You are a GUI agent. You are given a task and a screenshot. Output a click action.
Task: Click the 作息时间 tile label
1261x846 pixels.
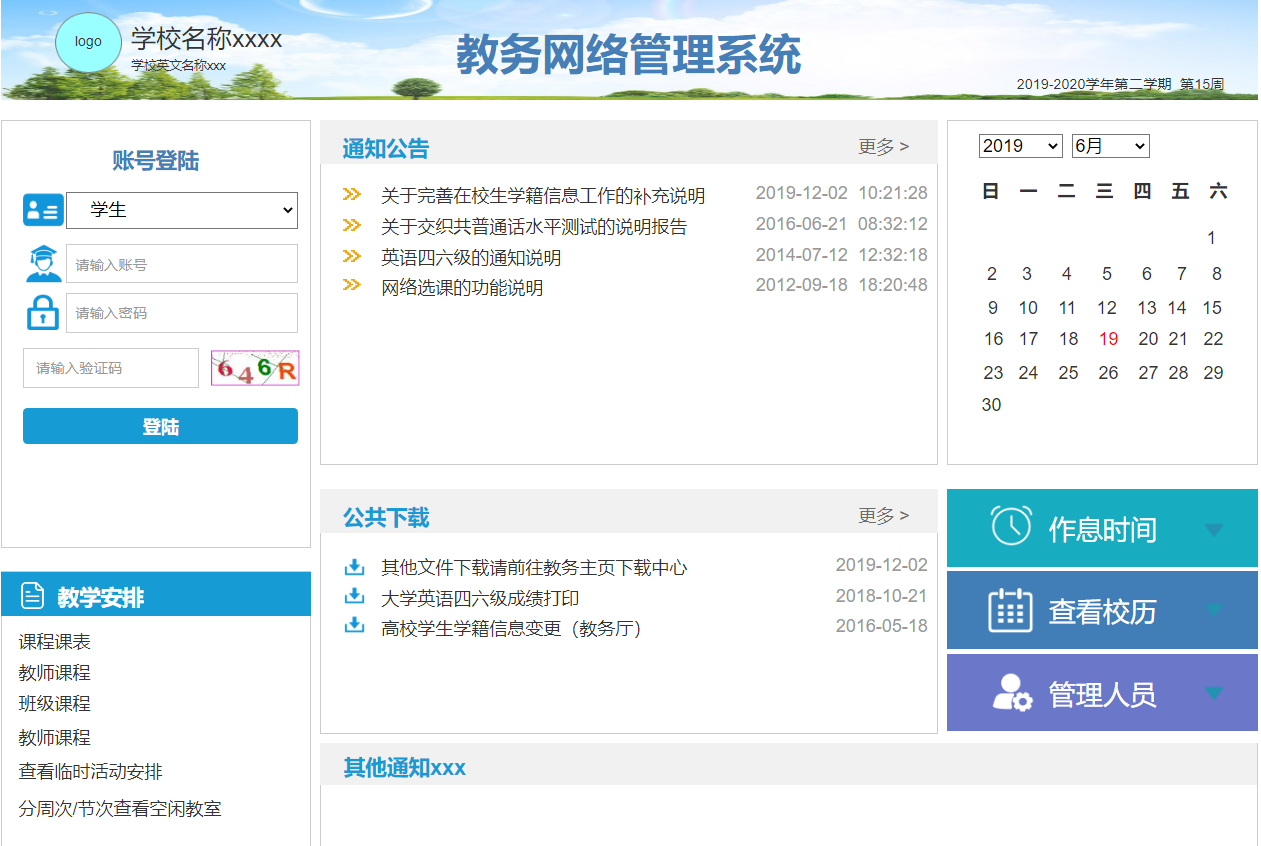click(1102, 529)
